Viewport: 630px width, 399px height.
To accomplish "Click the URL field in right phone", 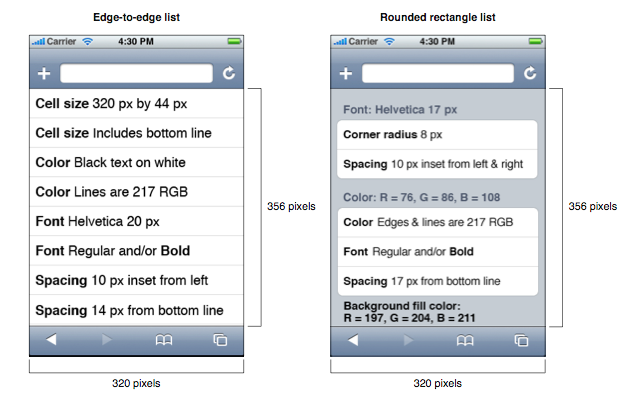I will tap(438, 73).
